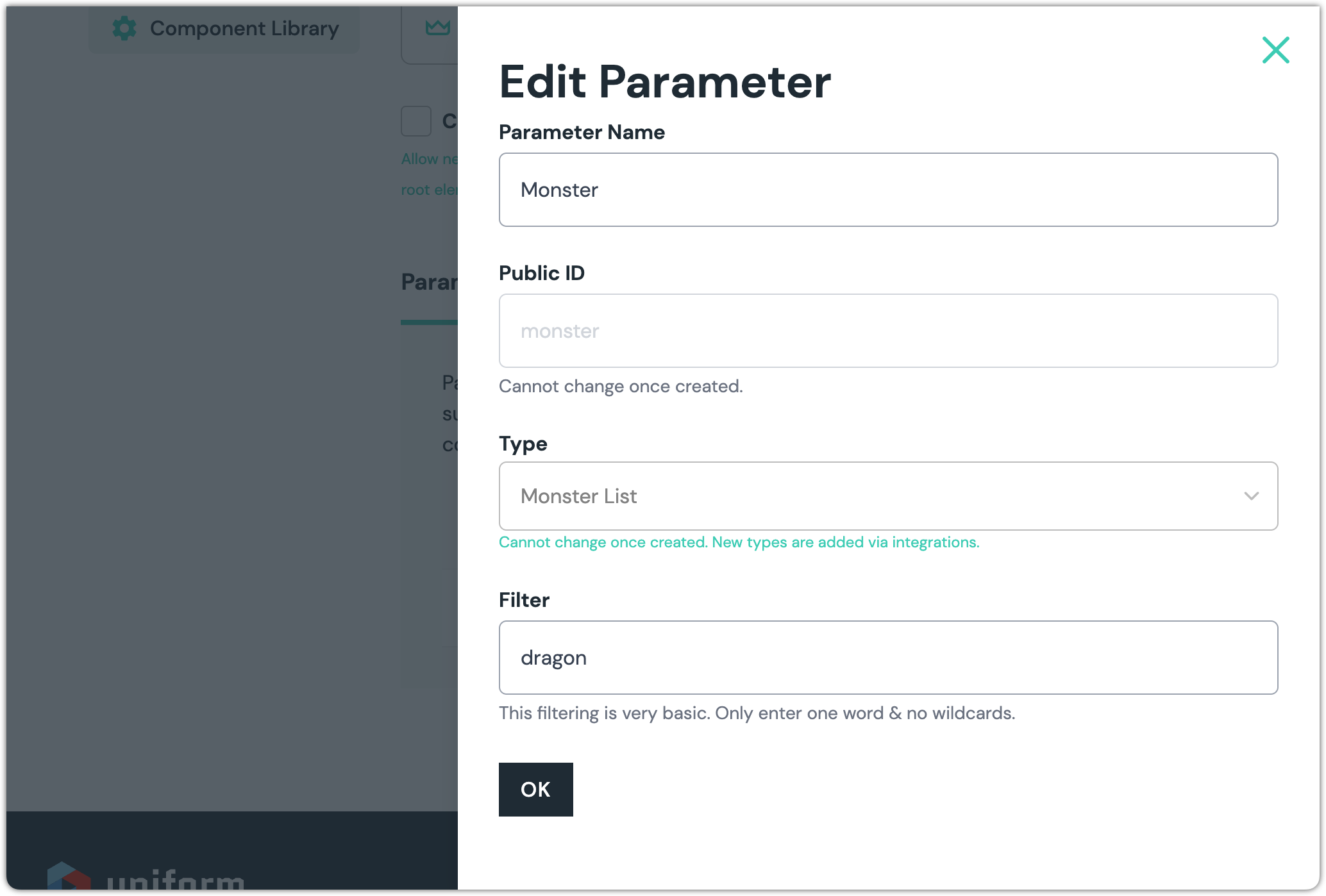Click the disabled Public ID field
Image resolution: width=1326 pixels, height=896 pixels.
click(887, 331)
